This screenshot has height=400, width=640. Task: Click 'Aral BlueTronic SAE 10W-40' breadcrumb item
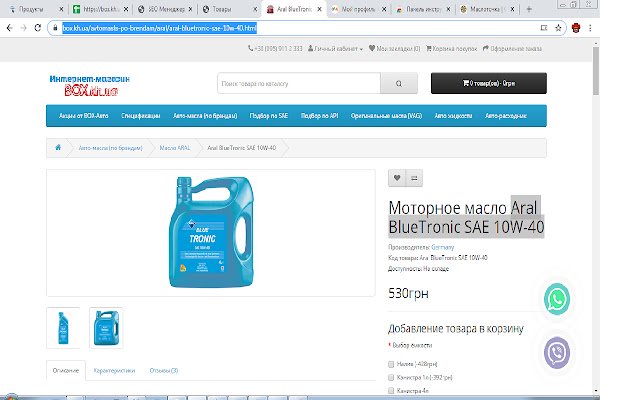tap(242, 148)
